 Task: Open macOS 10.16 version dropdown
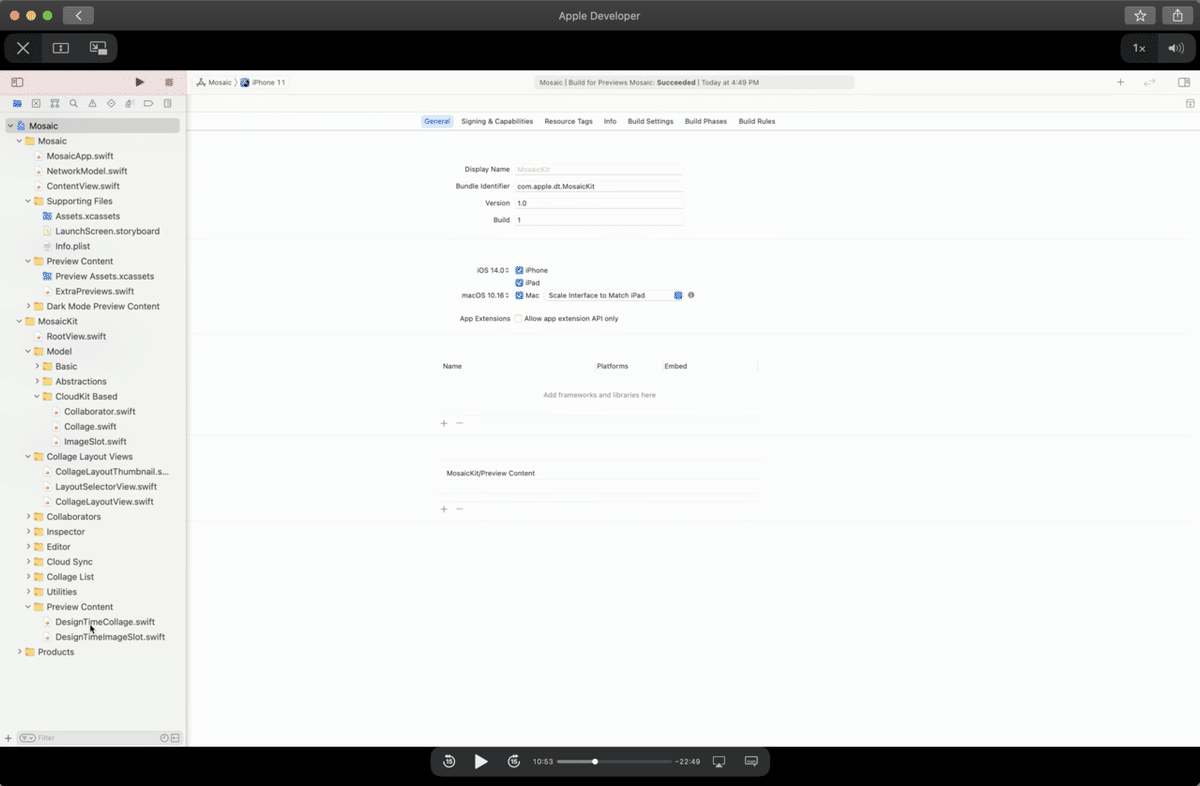pos(486,296)
